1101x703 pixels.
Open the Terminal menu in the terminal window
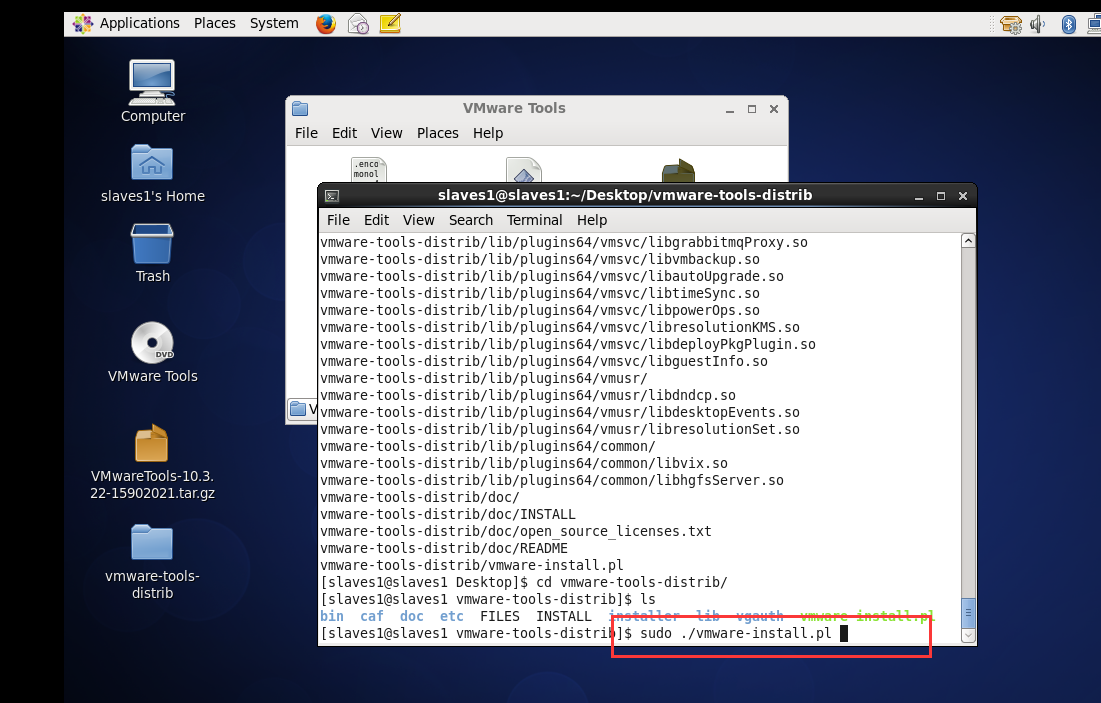pyautogui.click(x=534, y=220)
